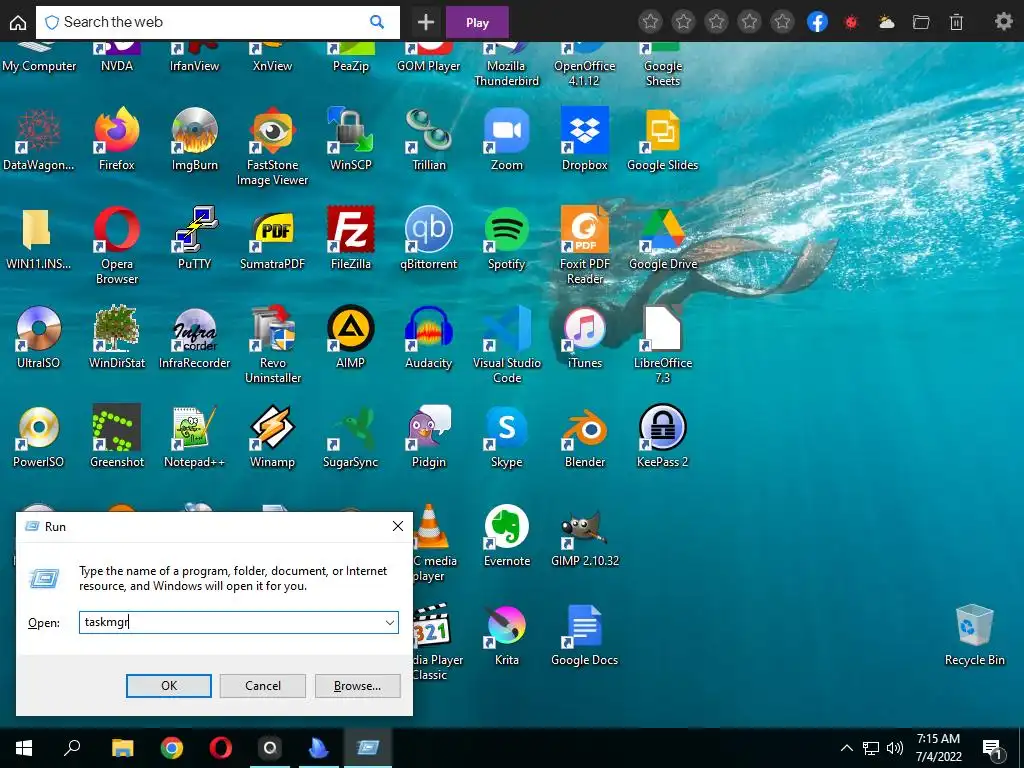The height and width of the screenshot is (768, 1024).
Task: Open the Facebook shortcut in top bar
Action: pyautogui.click(x=817, y=22)
